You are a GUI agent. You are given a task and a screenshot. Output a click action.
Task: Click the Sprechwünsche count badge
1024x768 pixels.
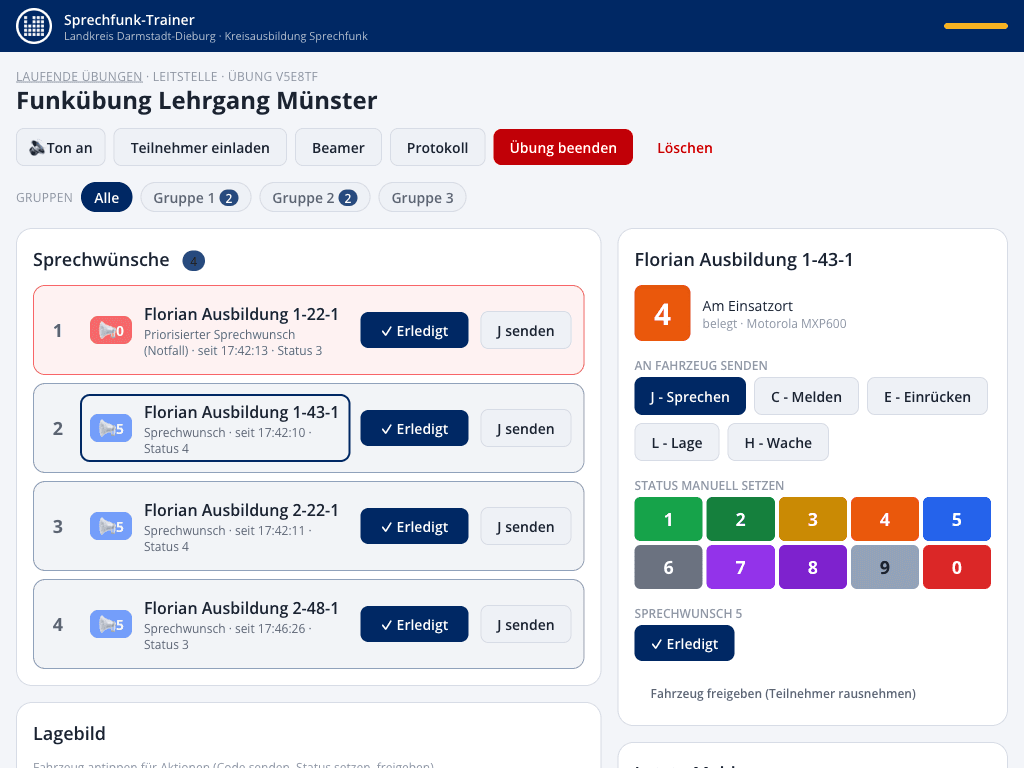pos(193,261)
